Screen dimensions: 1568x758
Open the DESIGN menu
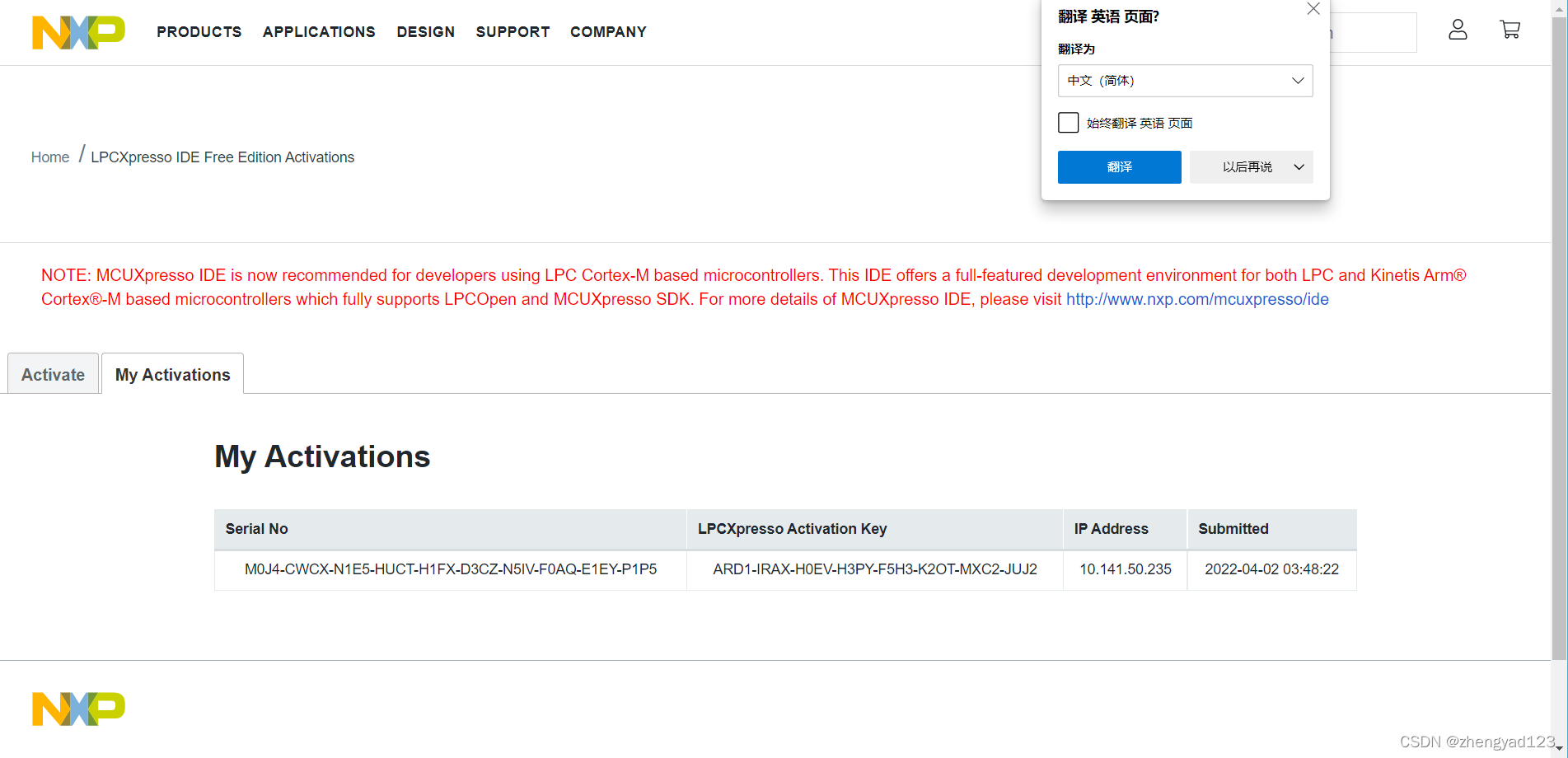[425, 32]
